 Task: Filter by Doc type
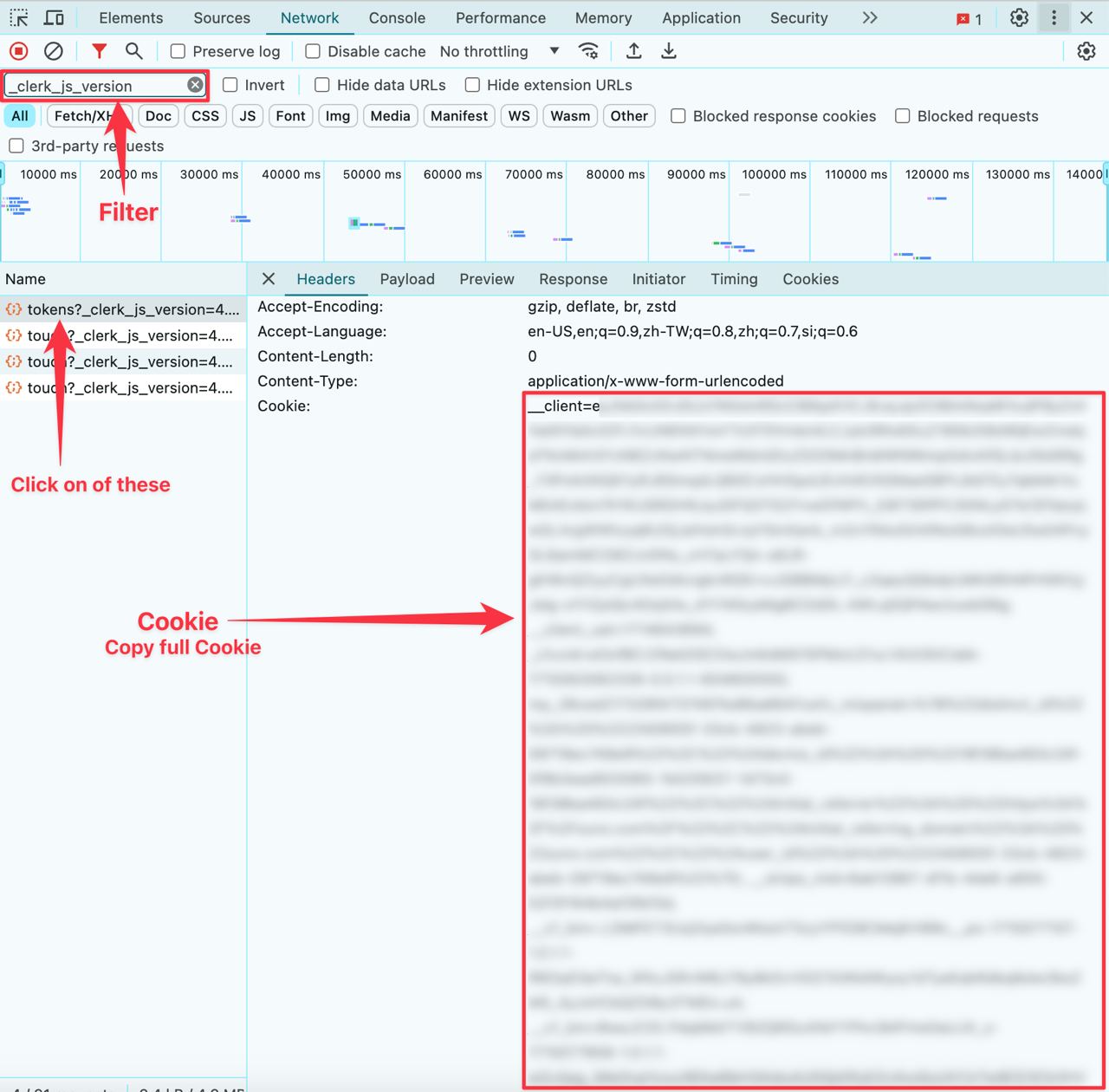(x=159, y=116)
